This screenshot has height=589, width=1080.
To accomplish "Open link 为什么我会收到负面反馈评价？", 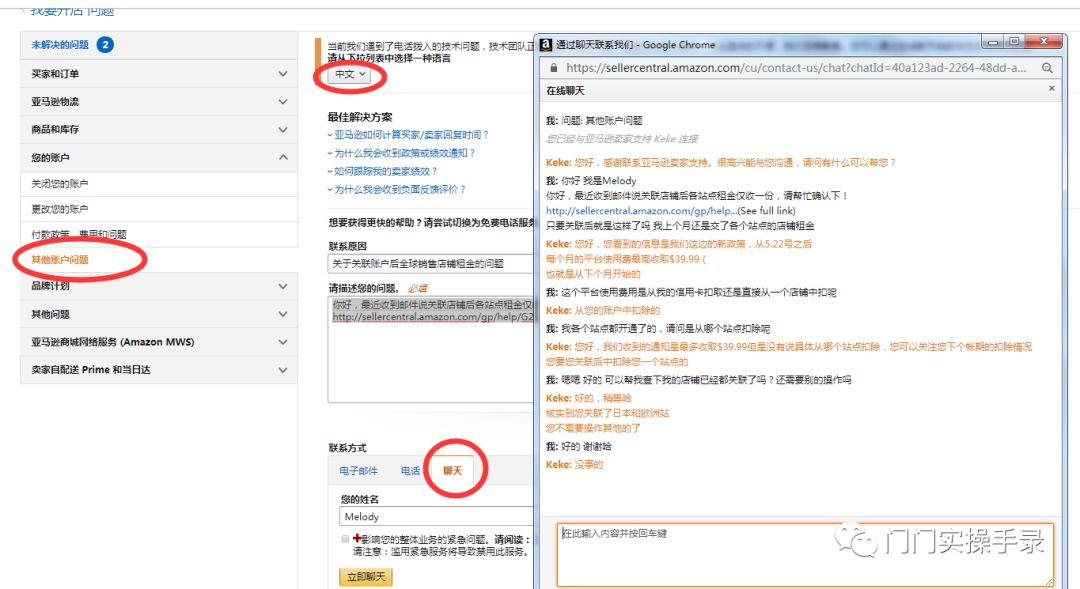I will tap(399, 189).
